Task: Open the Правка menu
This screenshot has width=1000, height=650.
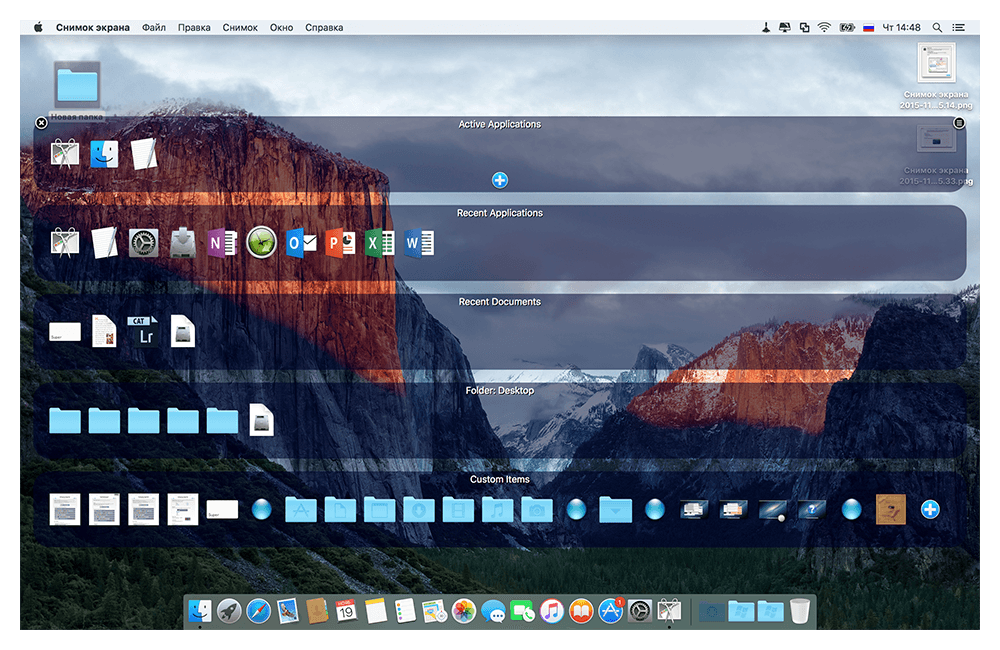Action: pyautogui.click(x=194, y=27)
